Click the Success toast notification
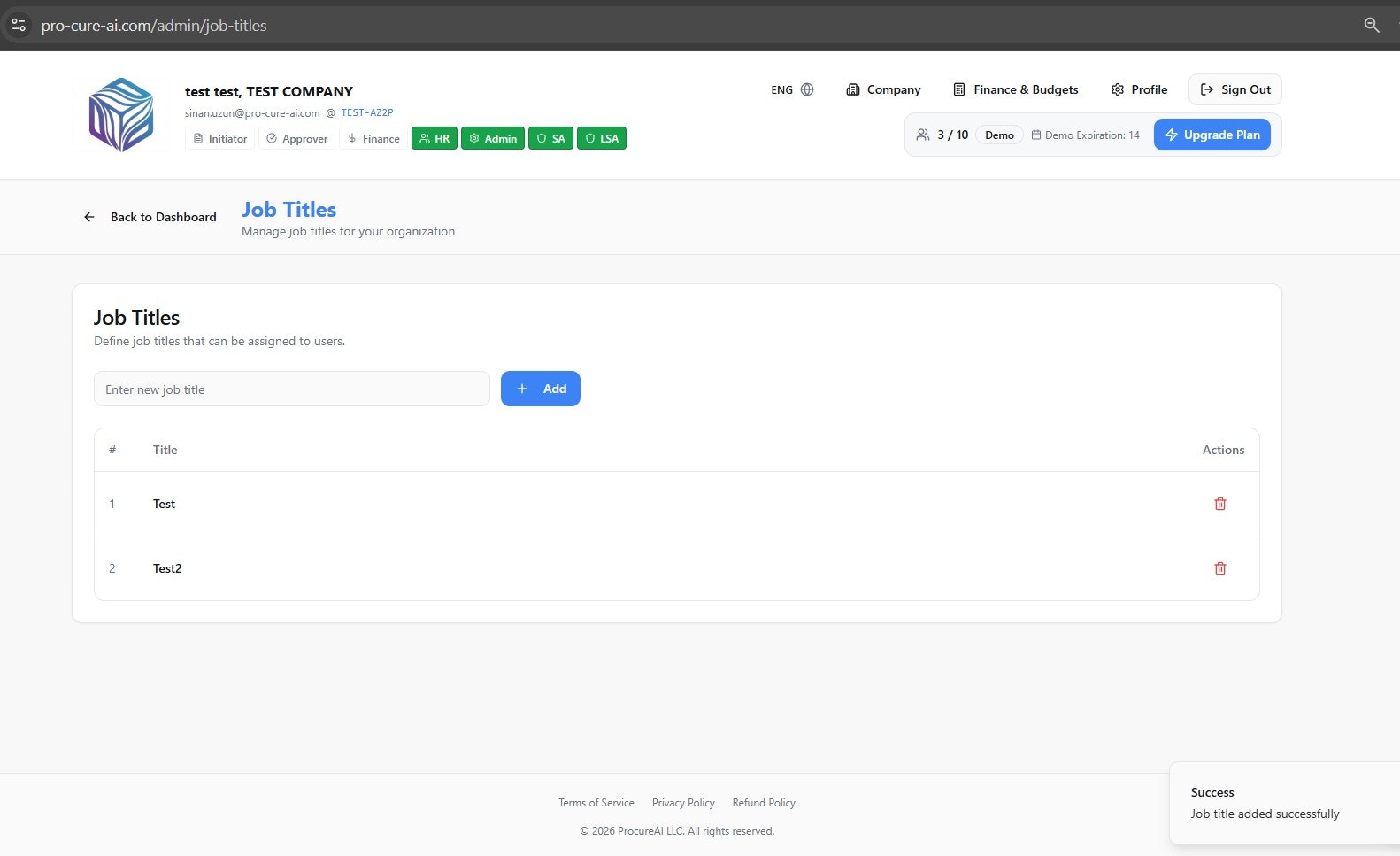1400x856 pixels. click(x=1285, y=803)
